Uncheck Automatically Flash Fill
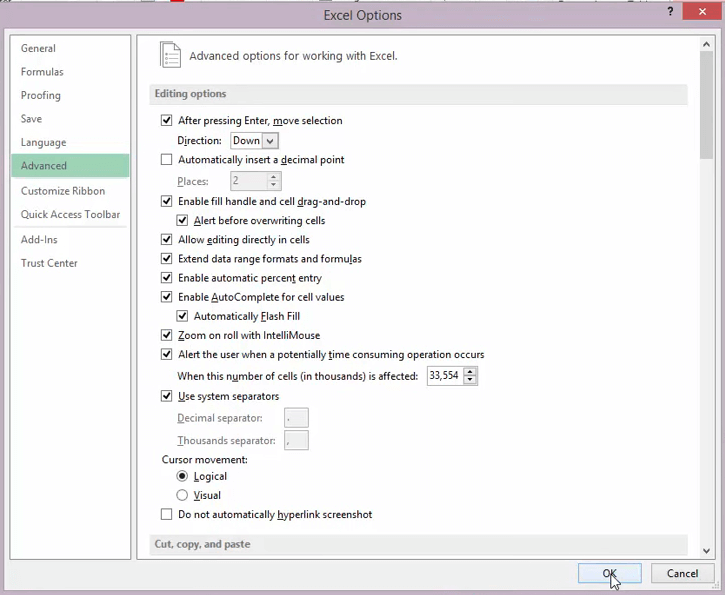This screenshot has width=725, height=595. click(x=182, y=316)
